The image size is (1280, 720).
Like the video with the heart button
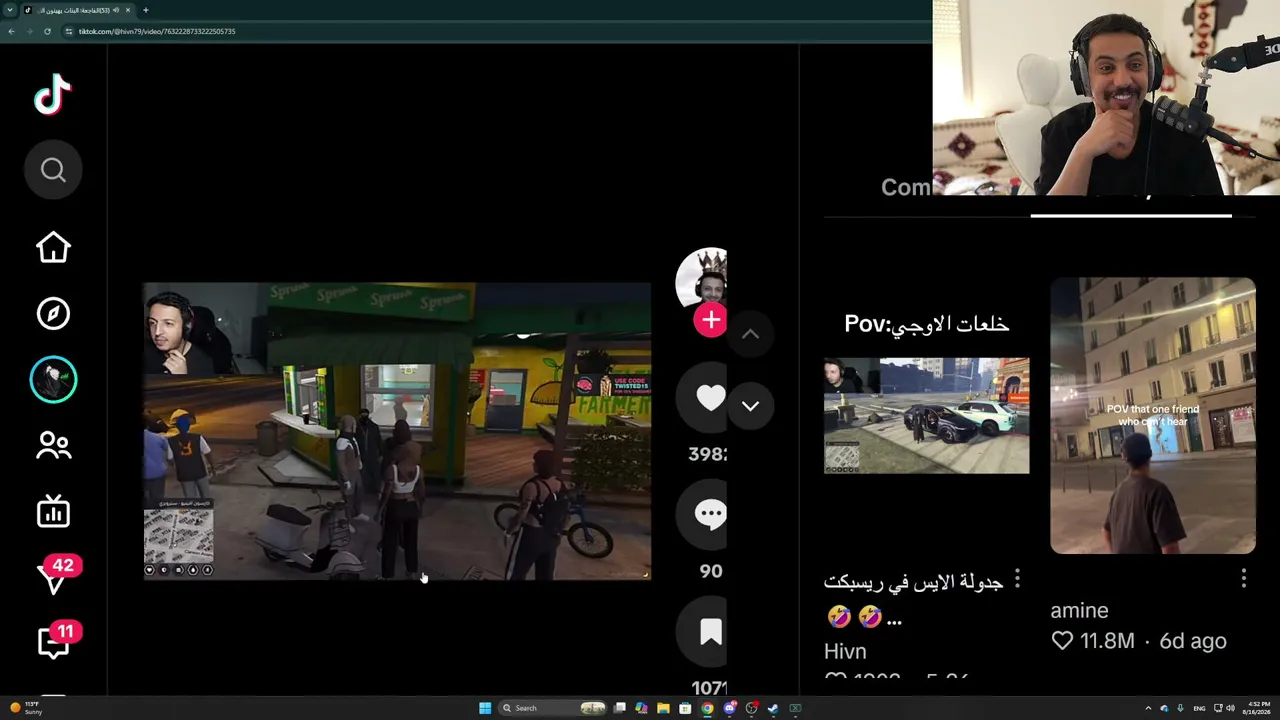pyautogui.click(x=710, y=398)
